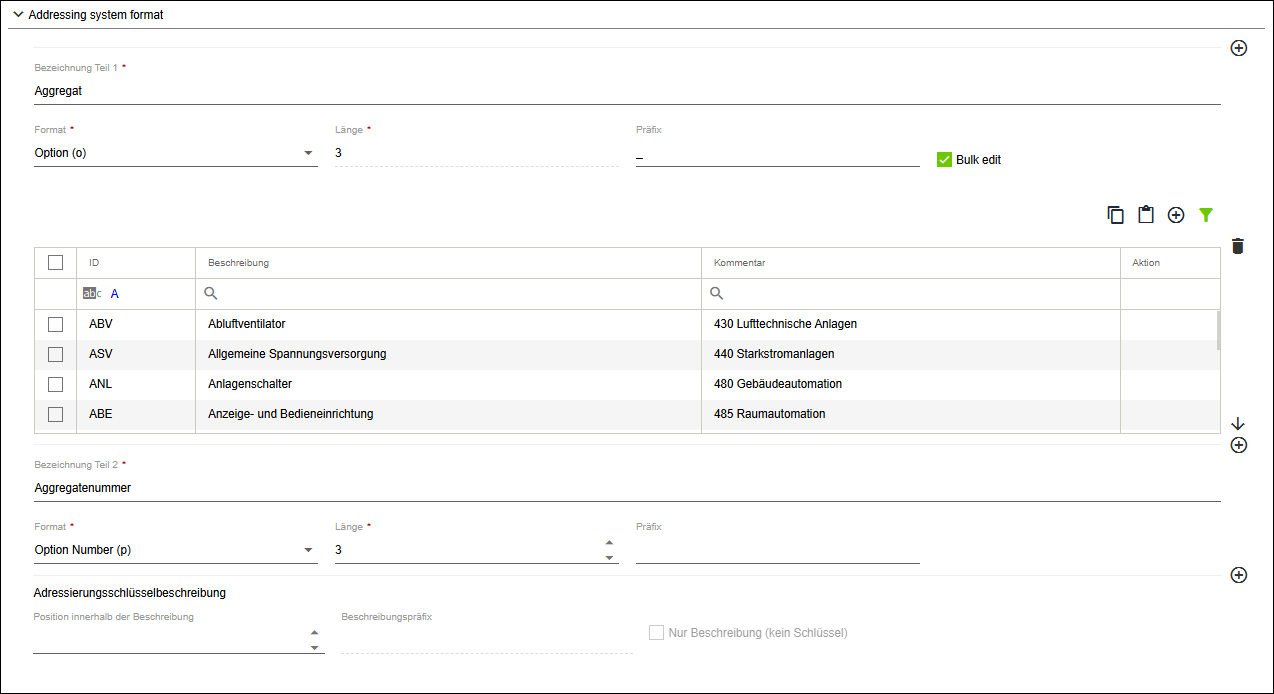
Task: Add a new row with the circled plus icon
Action: point(1176,214)
